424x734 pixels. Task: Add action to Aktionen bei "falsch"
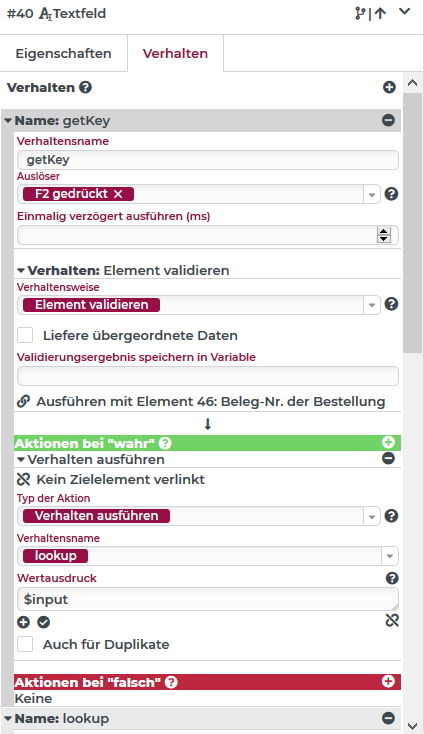[388, 682]
